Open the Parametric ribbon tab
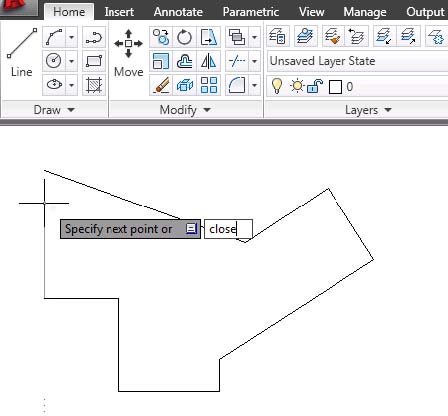 [x=251, y=12]
